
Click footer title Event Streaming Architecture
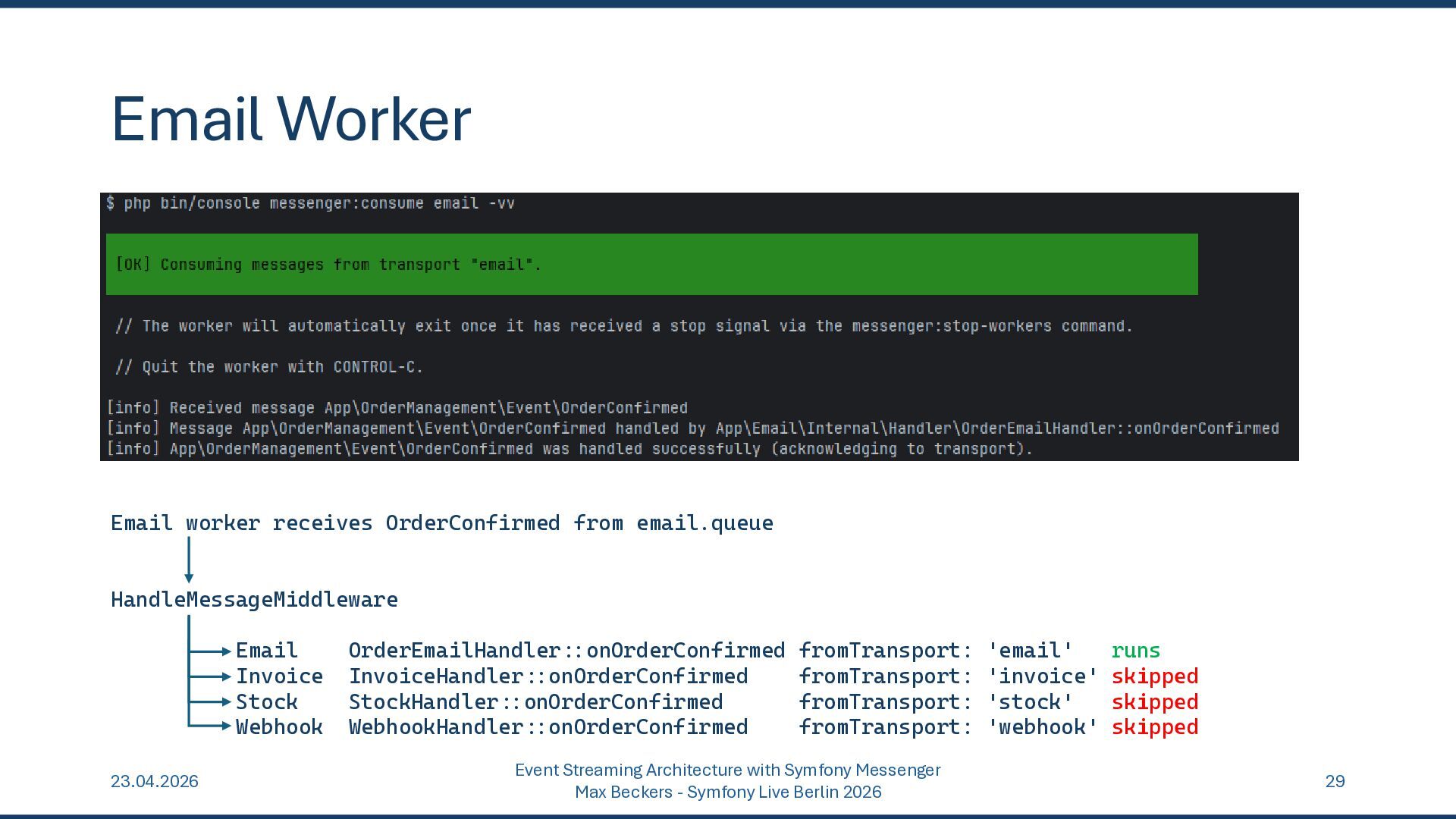tap(727, 770)
